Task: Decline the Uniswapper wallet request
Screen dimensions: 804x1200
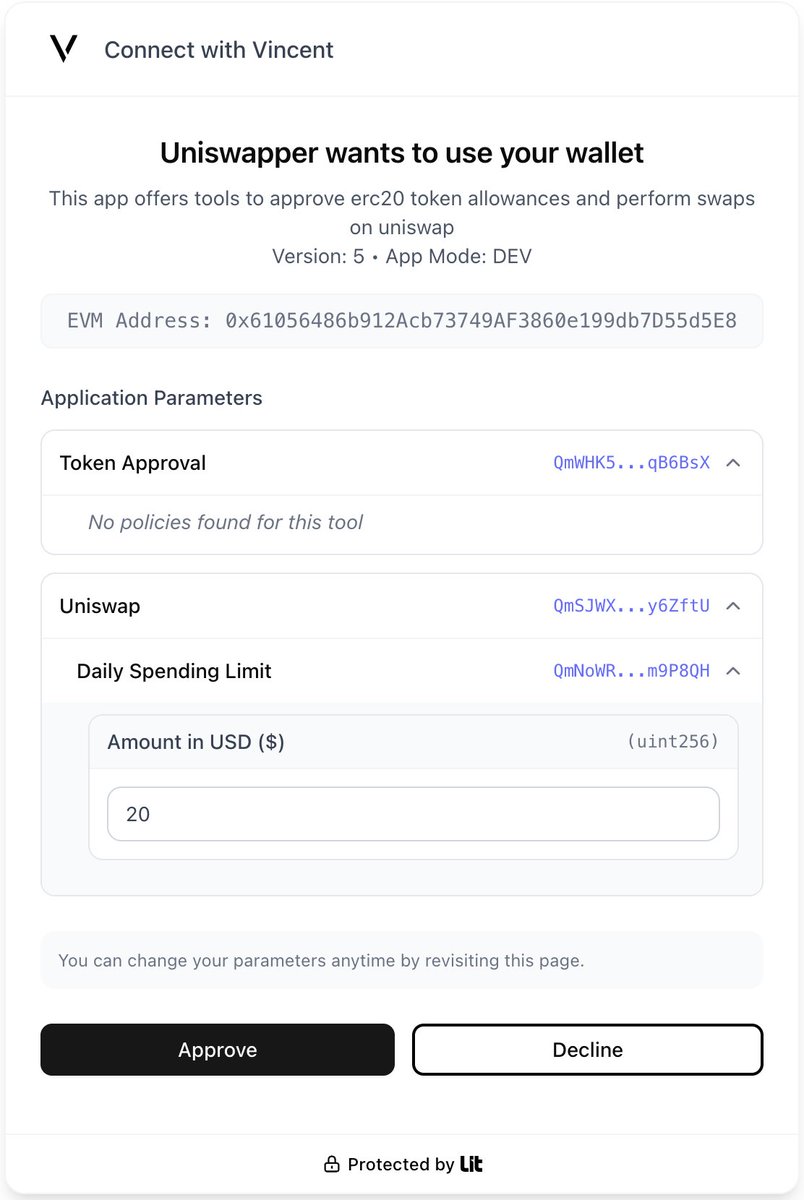Action: click(588, 1050)
